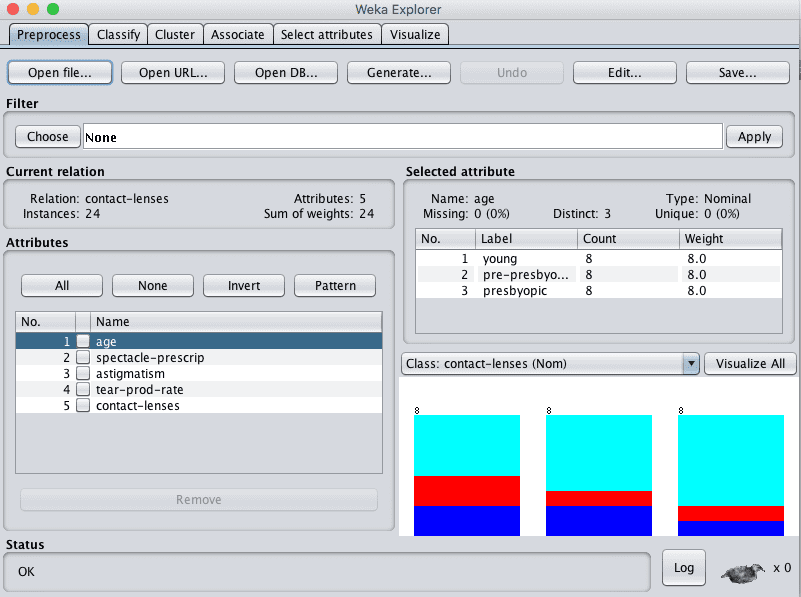
Task: Click the young label row
Action: [x=599, y=258]
